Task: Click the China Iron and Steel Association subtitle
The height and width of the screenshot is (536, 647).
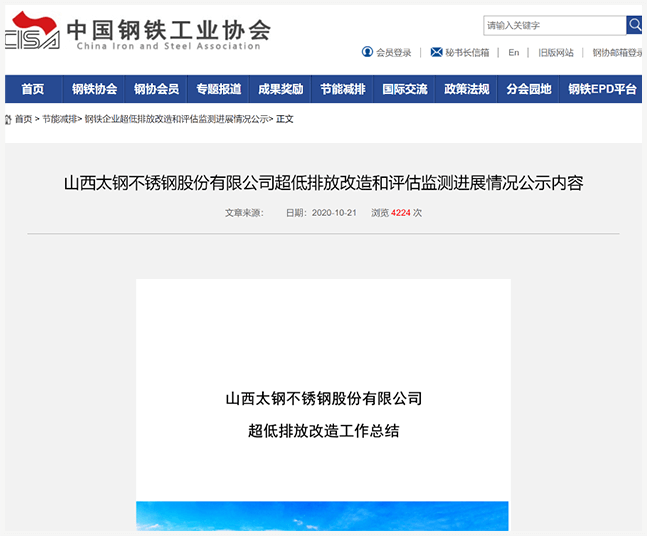Action: click(169, 46)
